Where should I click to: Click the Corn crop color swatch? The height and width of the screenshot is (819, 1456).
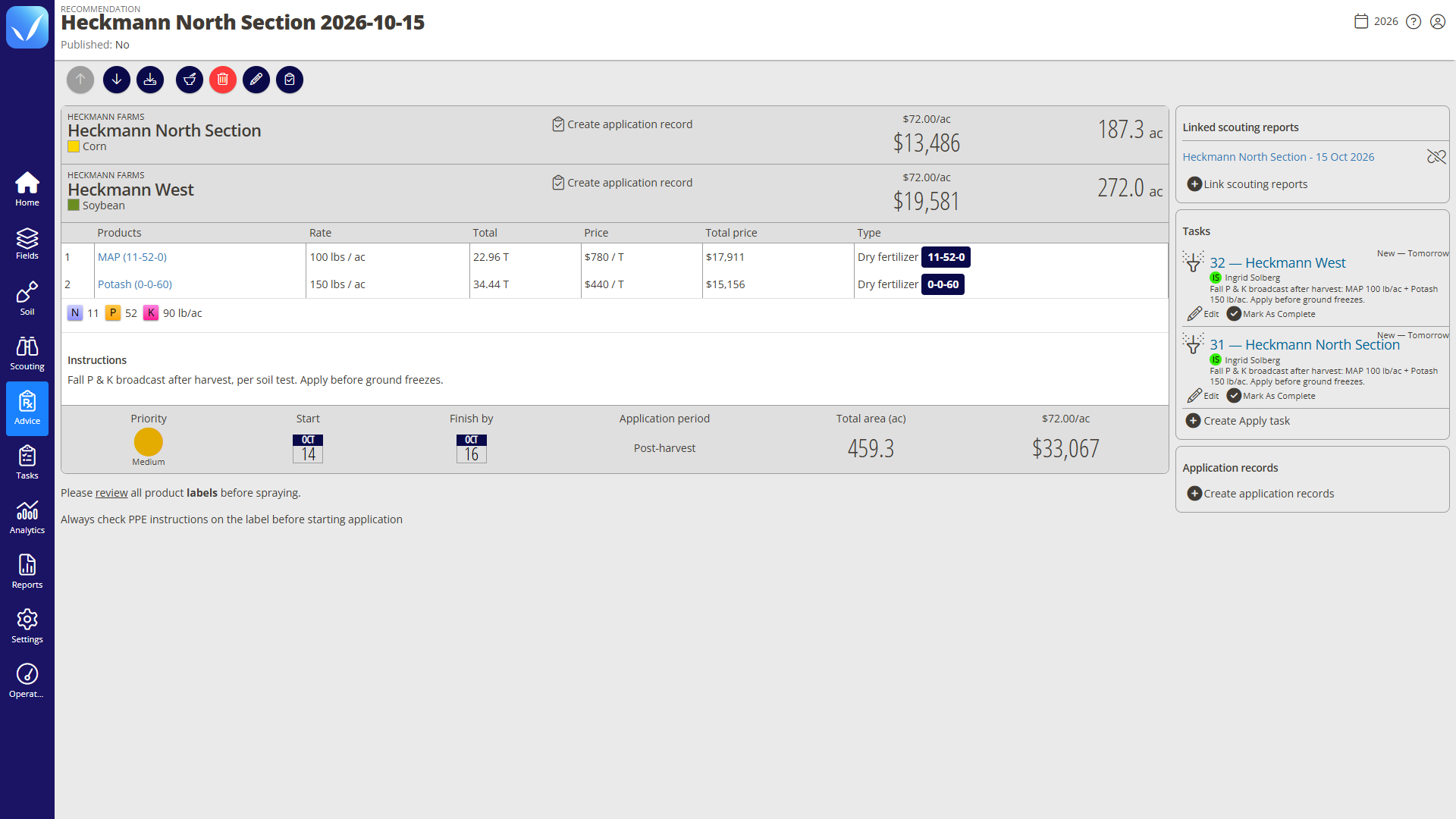(x=74, y=147)
